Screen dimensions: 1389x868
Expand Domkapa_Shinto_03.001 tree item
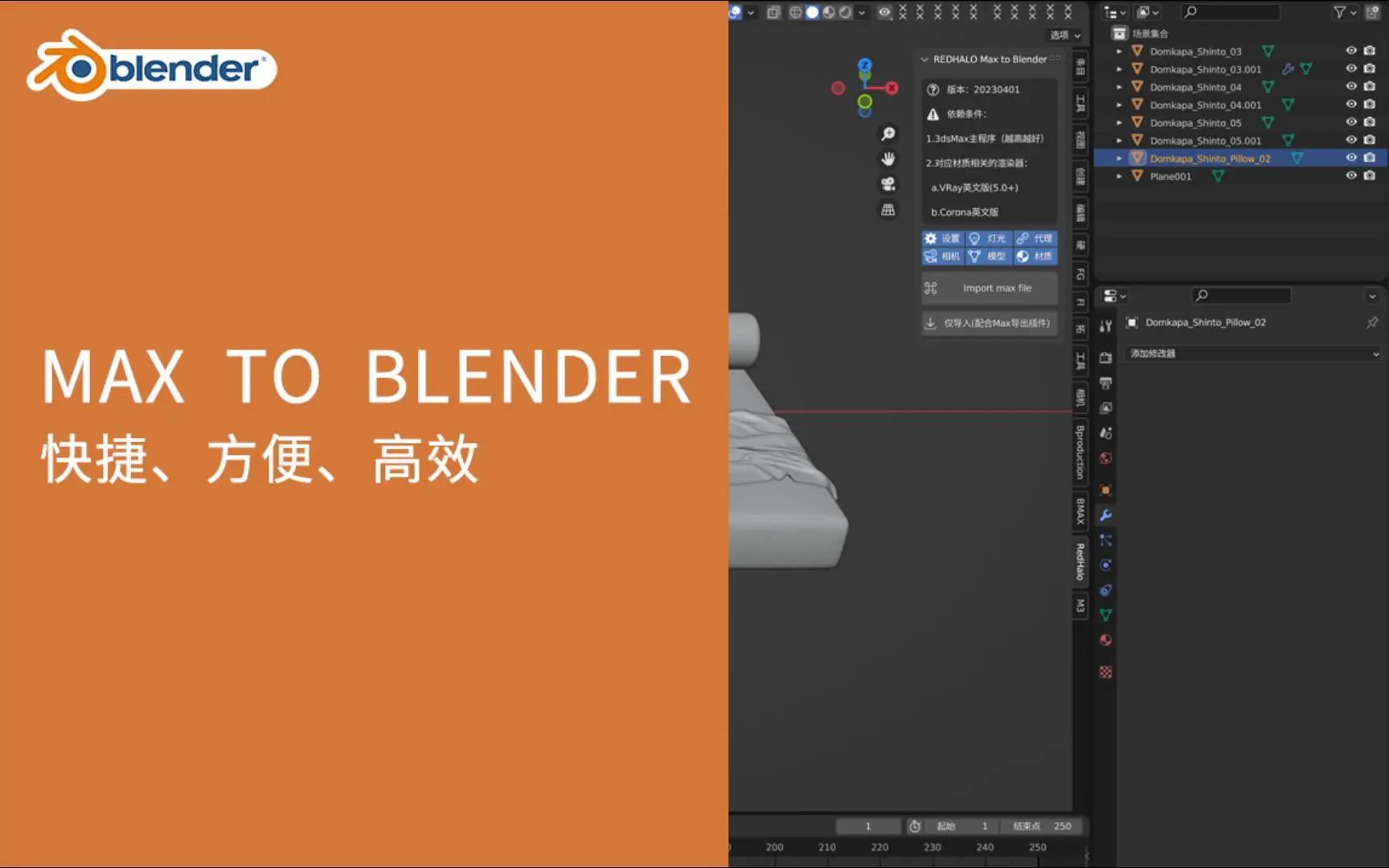pos(1119,69)
